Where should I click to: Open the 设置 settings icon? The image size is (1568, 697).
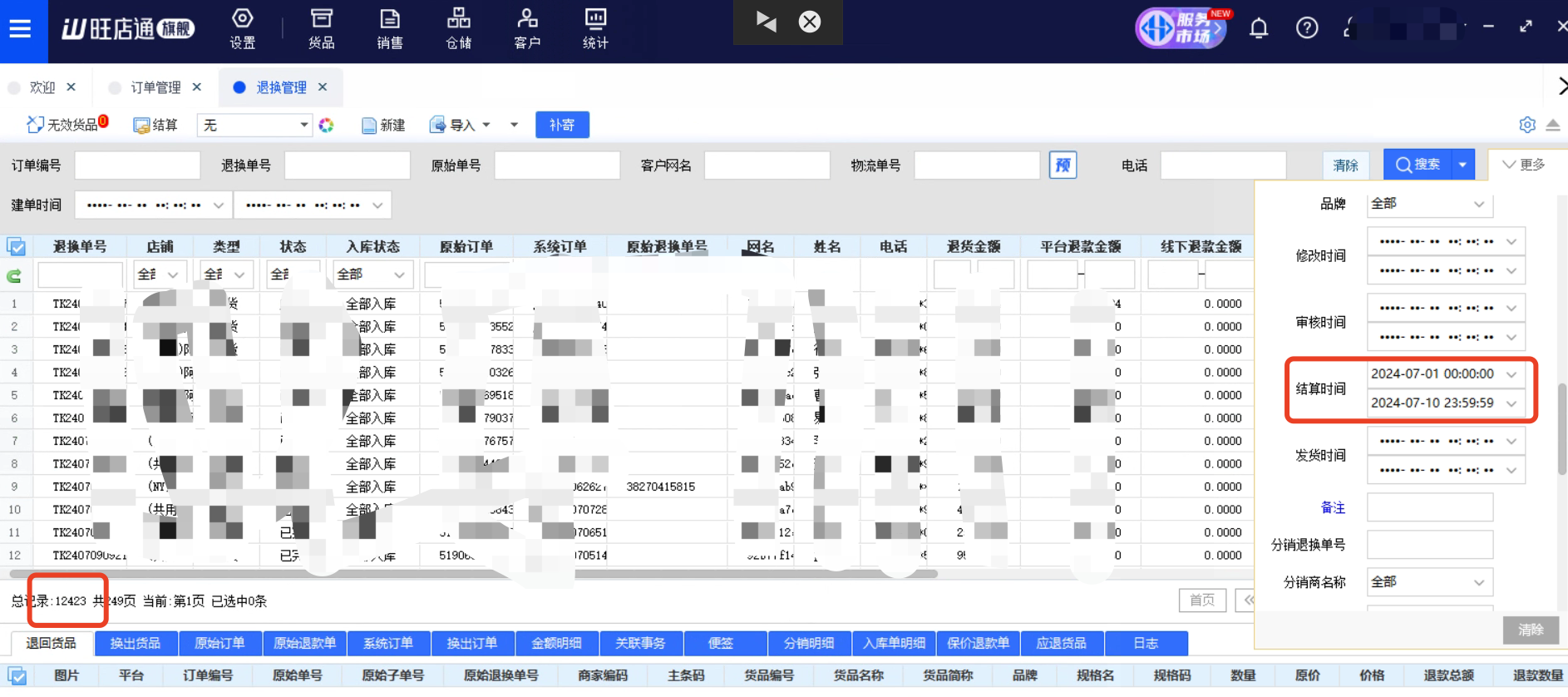[242, 29]
